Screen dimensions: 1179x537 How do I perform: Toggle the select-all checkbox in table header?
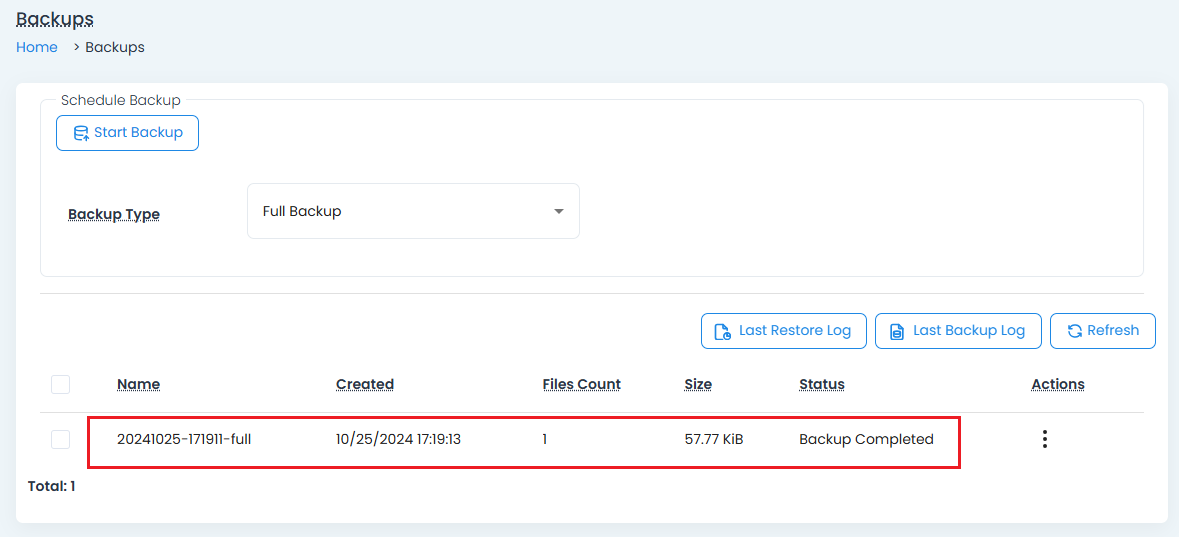pyautogui.click(x=61, y=384)
